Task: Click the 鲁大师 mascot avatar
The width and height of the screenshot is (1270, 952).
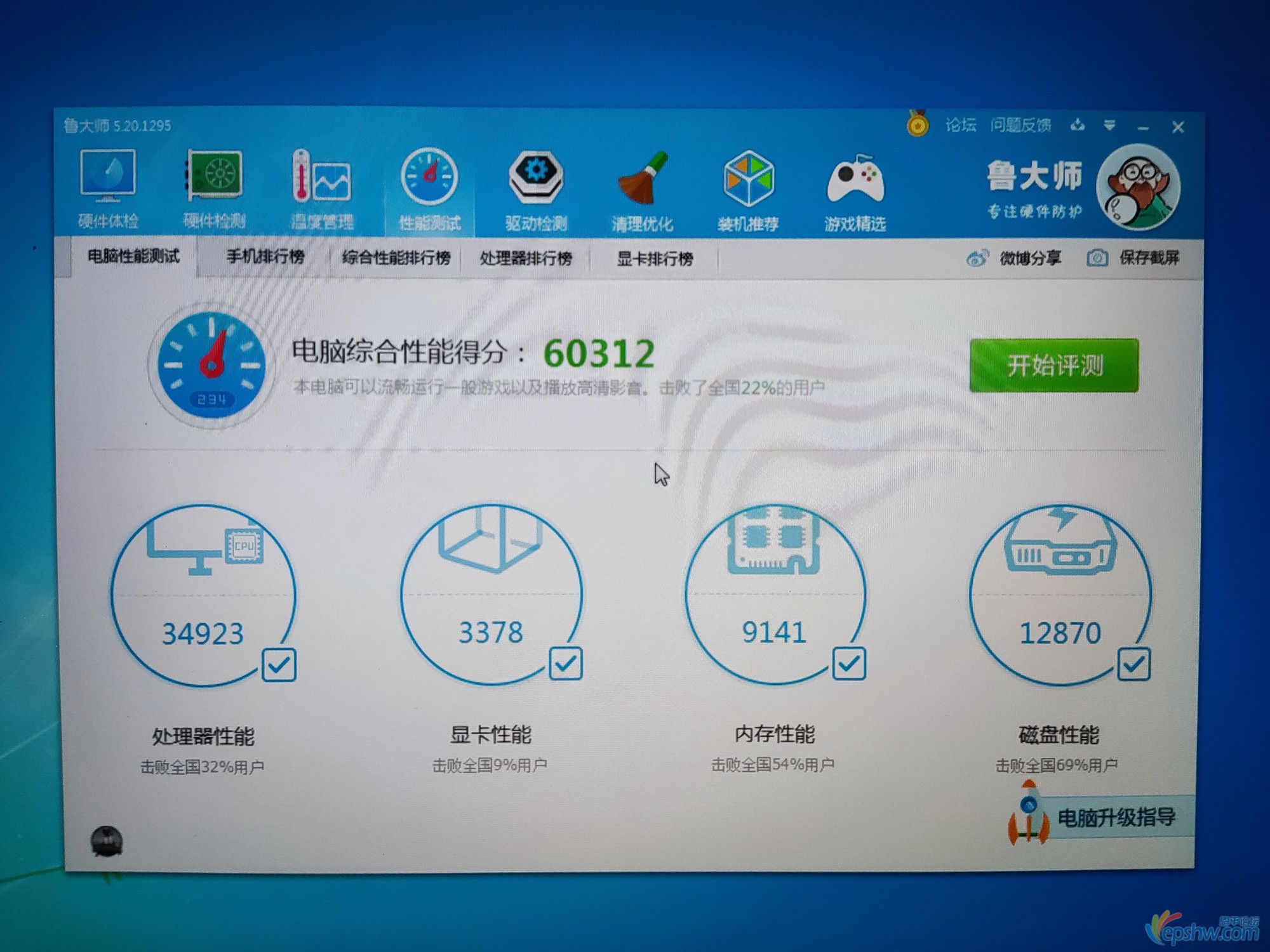Action: coord(1137,187)
